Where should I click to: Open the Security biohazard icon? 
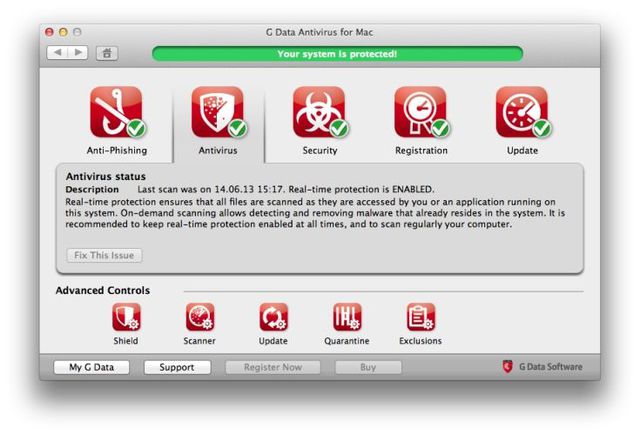320,112
